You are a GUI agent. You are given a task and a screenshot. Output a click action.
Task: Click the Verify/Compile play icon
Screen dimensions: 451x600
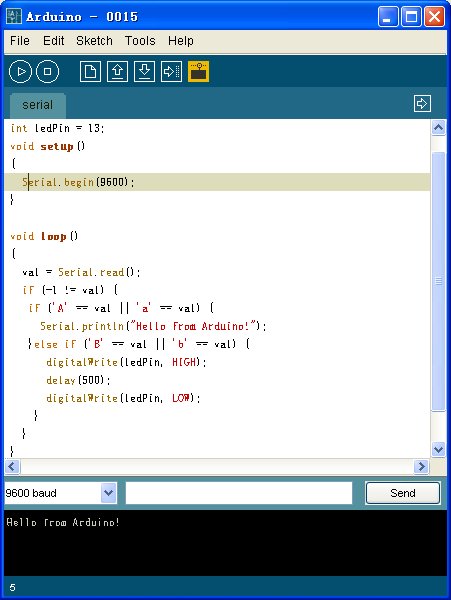coord(20,72)
